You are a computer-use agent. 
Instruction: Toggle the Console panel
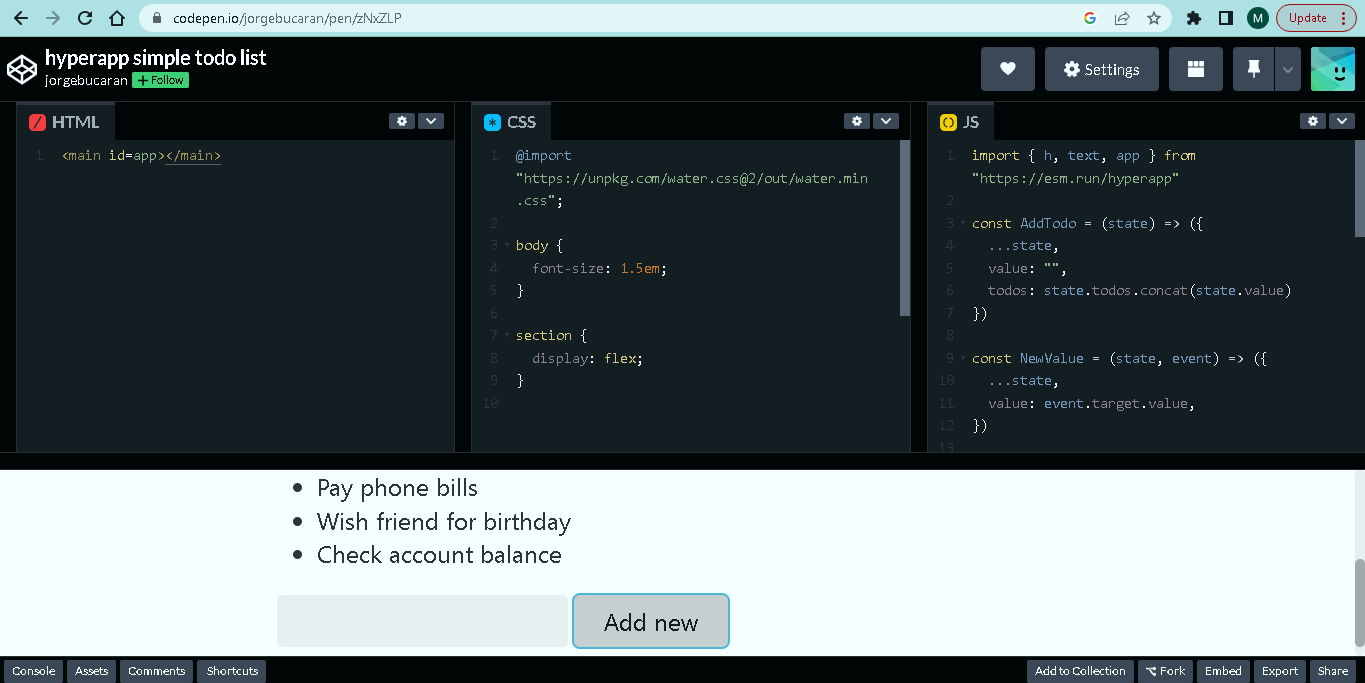coord(34,671)
